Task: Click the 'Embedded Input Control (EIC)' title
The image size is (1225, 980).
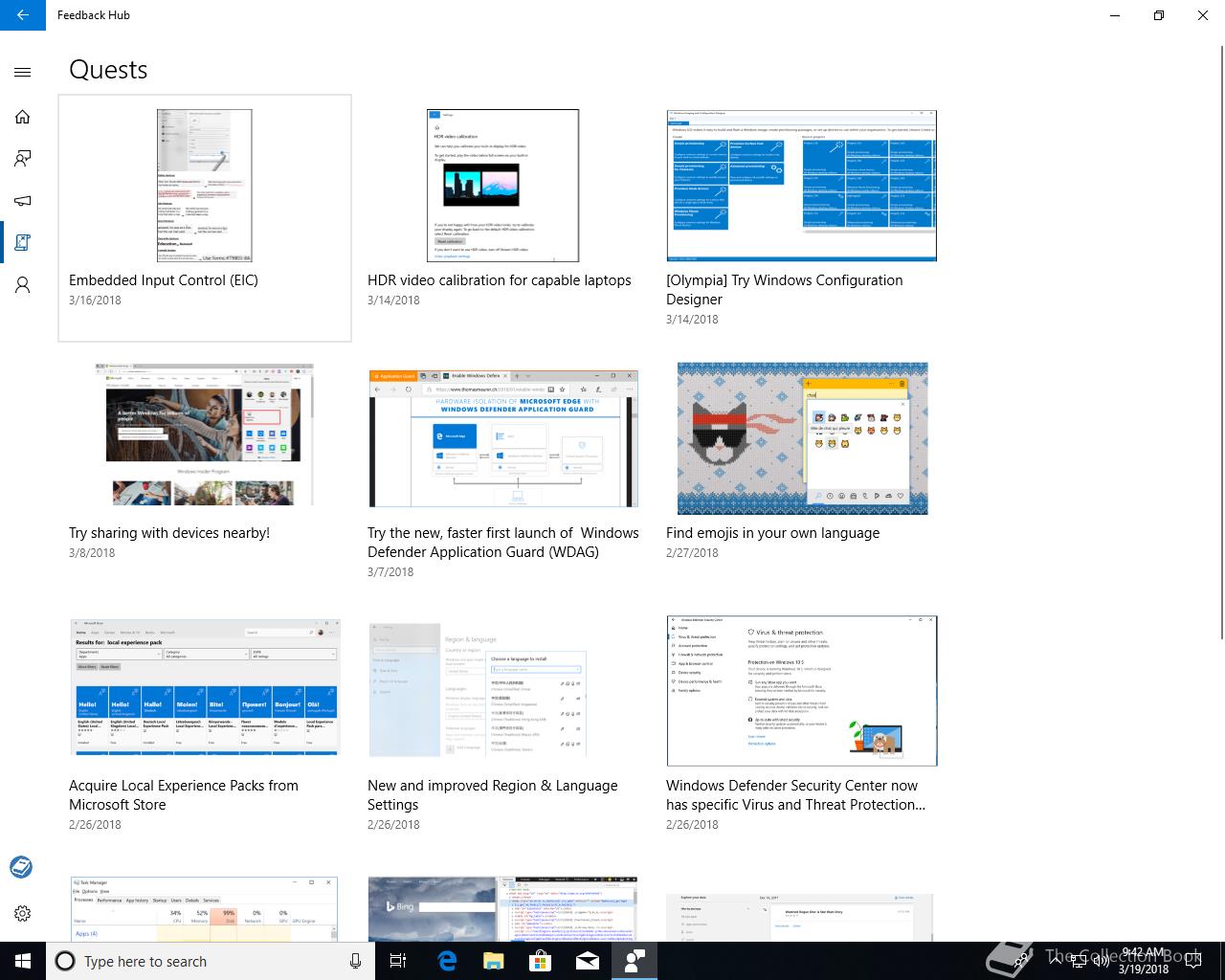Action: tap(164, 280)
